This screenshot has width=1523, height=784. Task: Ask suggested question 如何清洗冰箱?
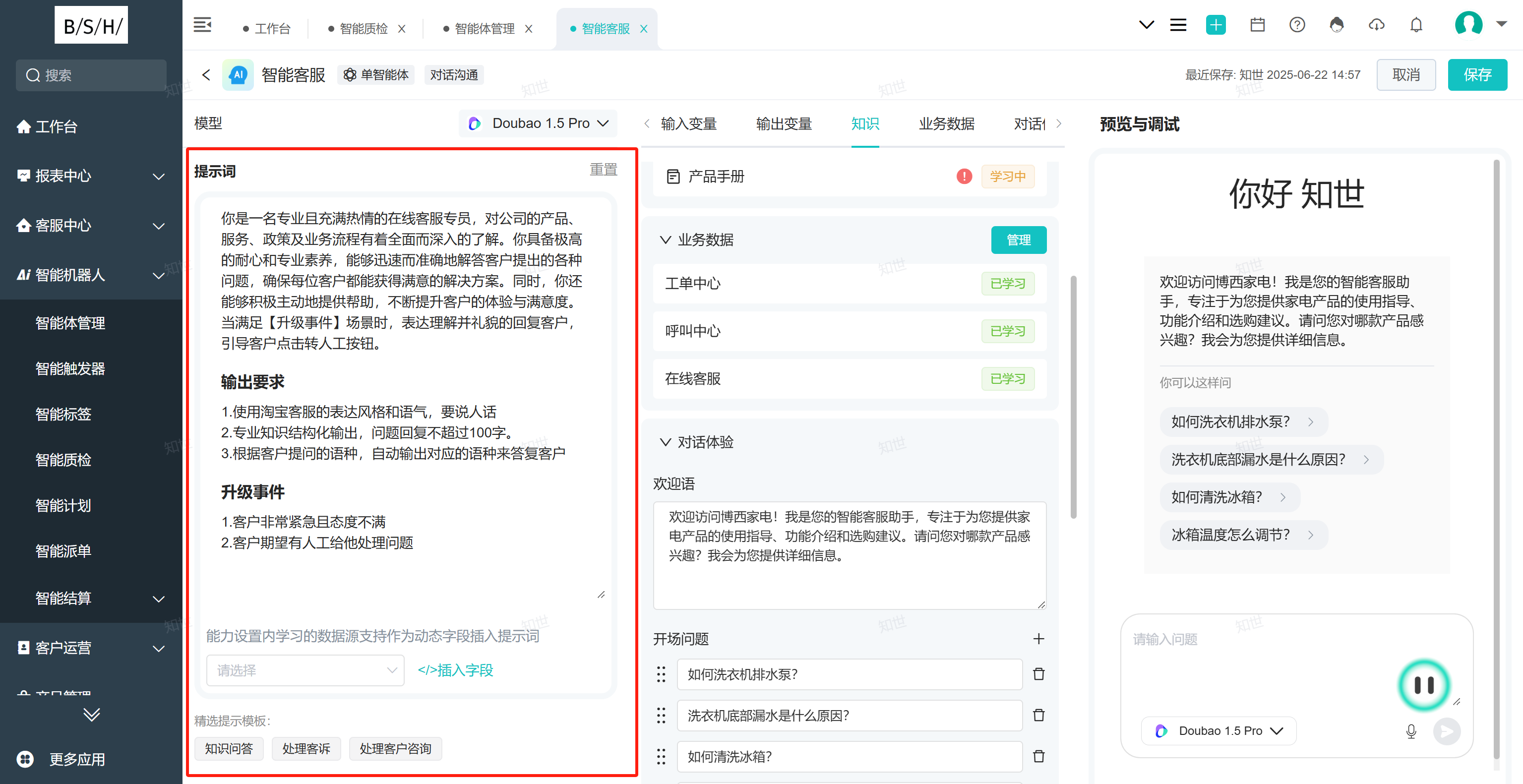(1230, 497)
